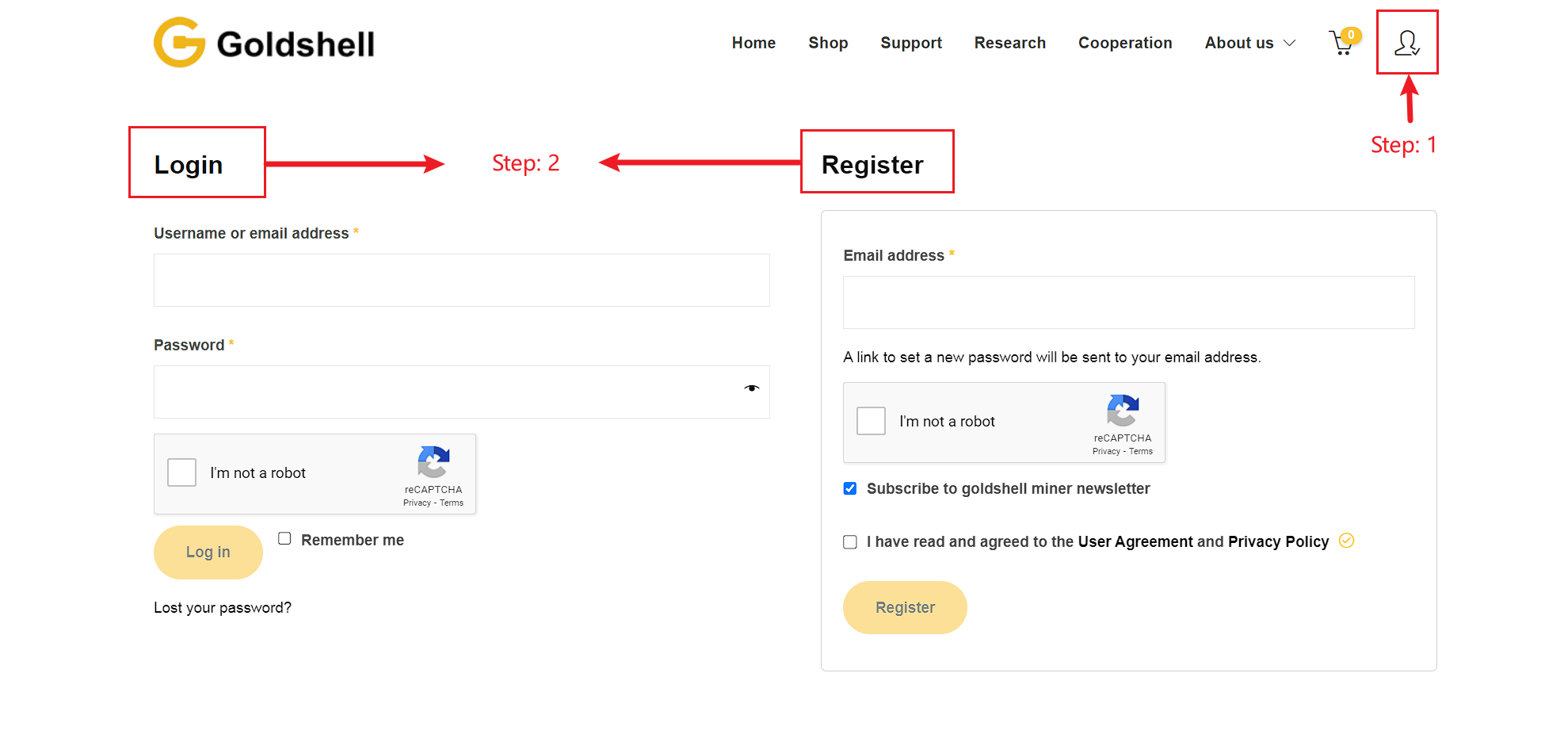Open the shopping cart
The image size is (1568, 738).
pyautogui.click(x=1343, y=43)
